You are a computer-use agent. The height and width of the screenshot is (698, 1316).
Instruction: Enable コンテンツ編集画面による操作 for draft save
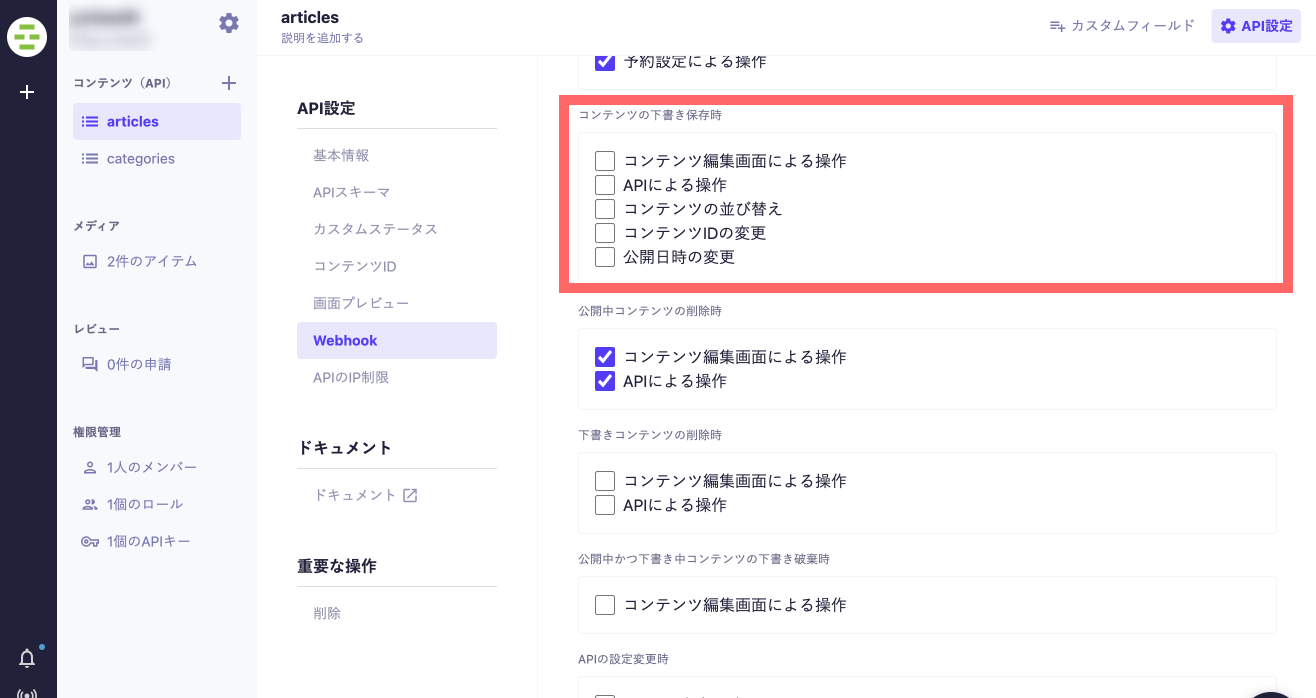click(605, 161)
